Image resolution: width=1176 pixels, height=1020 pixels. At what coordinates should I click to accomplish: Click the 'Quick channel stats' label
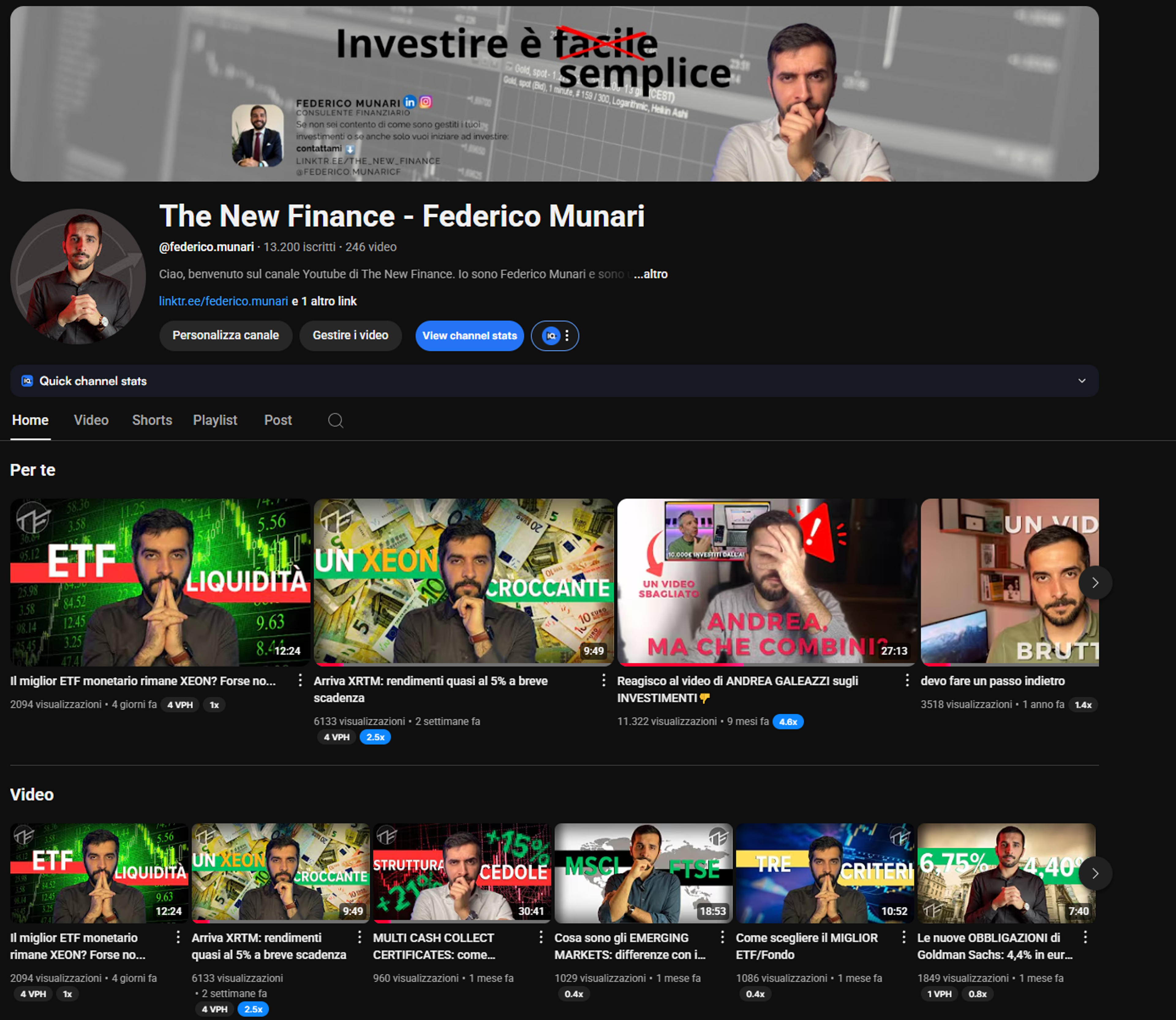point(93,381)
